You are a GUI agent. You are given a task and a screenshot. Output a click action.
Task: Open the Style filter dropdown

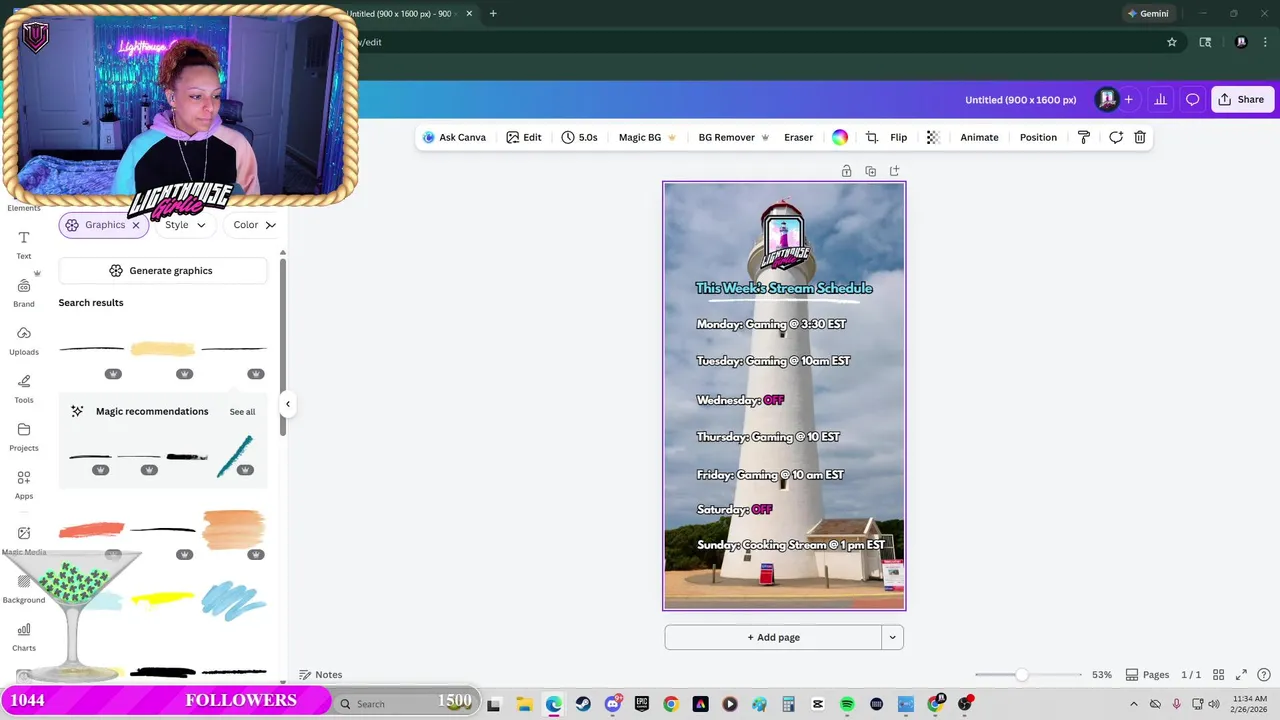[185, 225]
